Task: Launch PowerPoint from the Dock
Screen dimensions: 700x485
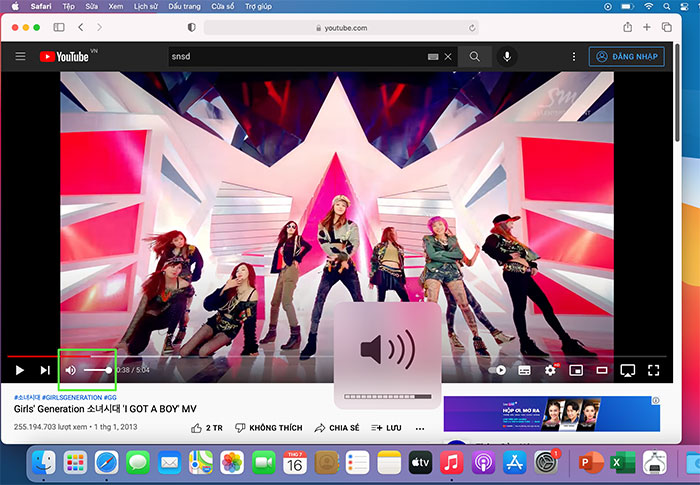Action: coord(591,462)
